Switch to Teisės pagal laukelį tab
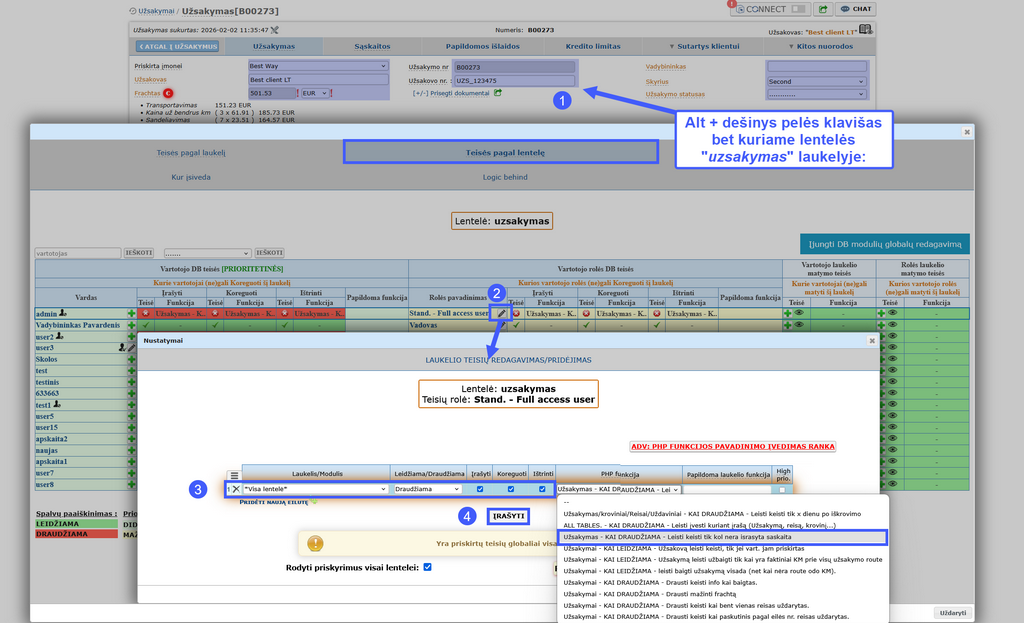Image resolution: width=1024 pixels, height=623 pixels. coord(191,153)
